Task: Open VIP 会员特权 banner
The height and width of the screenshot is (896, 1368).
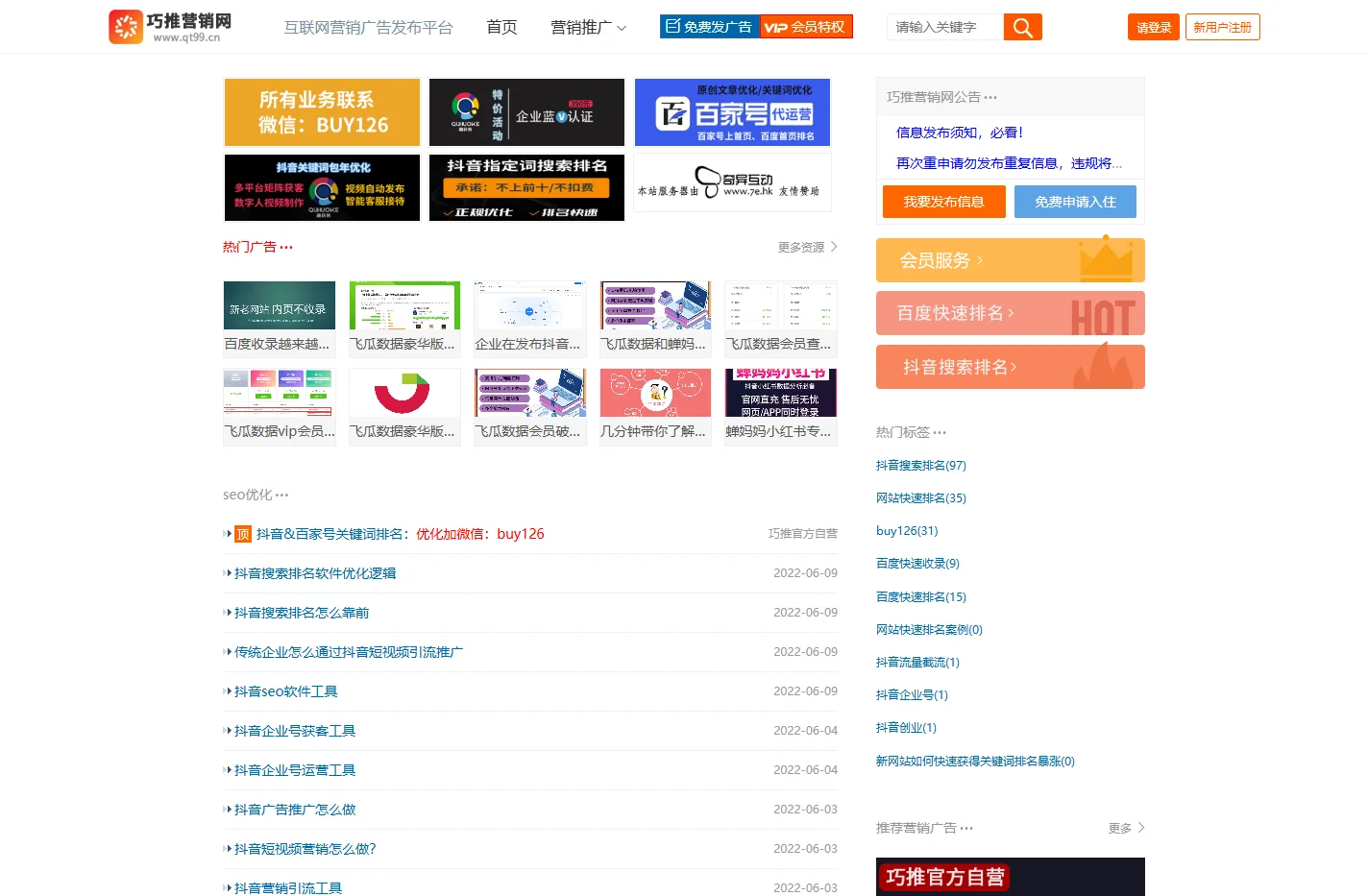Action: pos(806,27)
